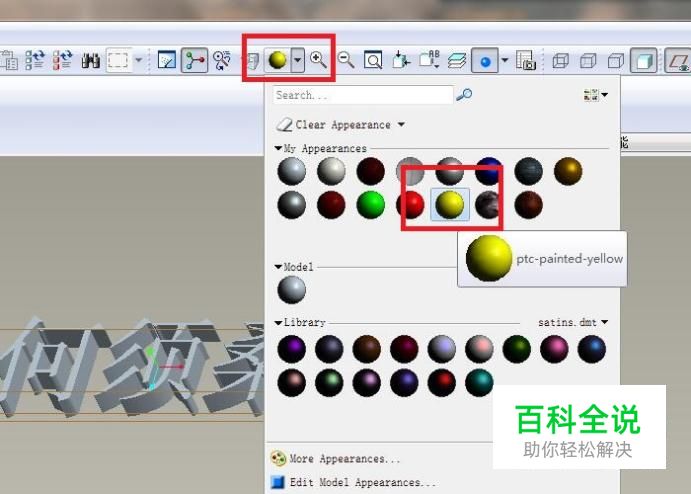Enable Hidden Line display style

point(588,60)
